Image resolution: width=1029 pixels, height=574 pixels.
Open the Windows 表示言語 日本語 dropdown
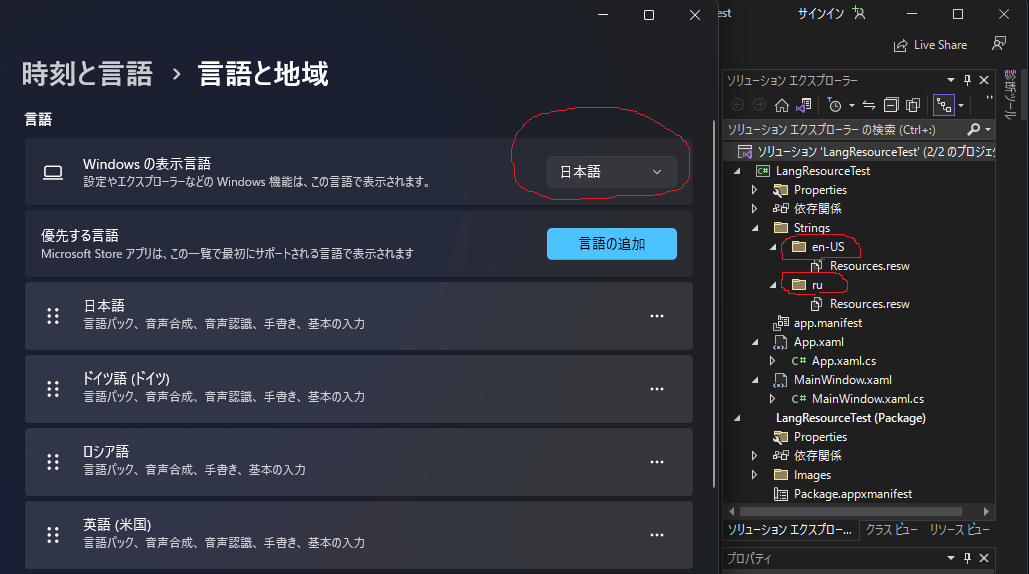[612, 172]
